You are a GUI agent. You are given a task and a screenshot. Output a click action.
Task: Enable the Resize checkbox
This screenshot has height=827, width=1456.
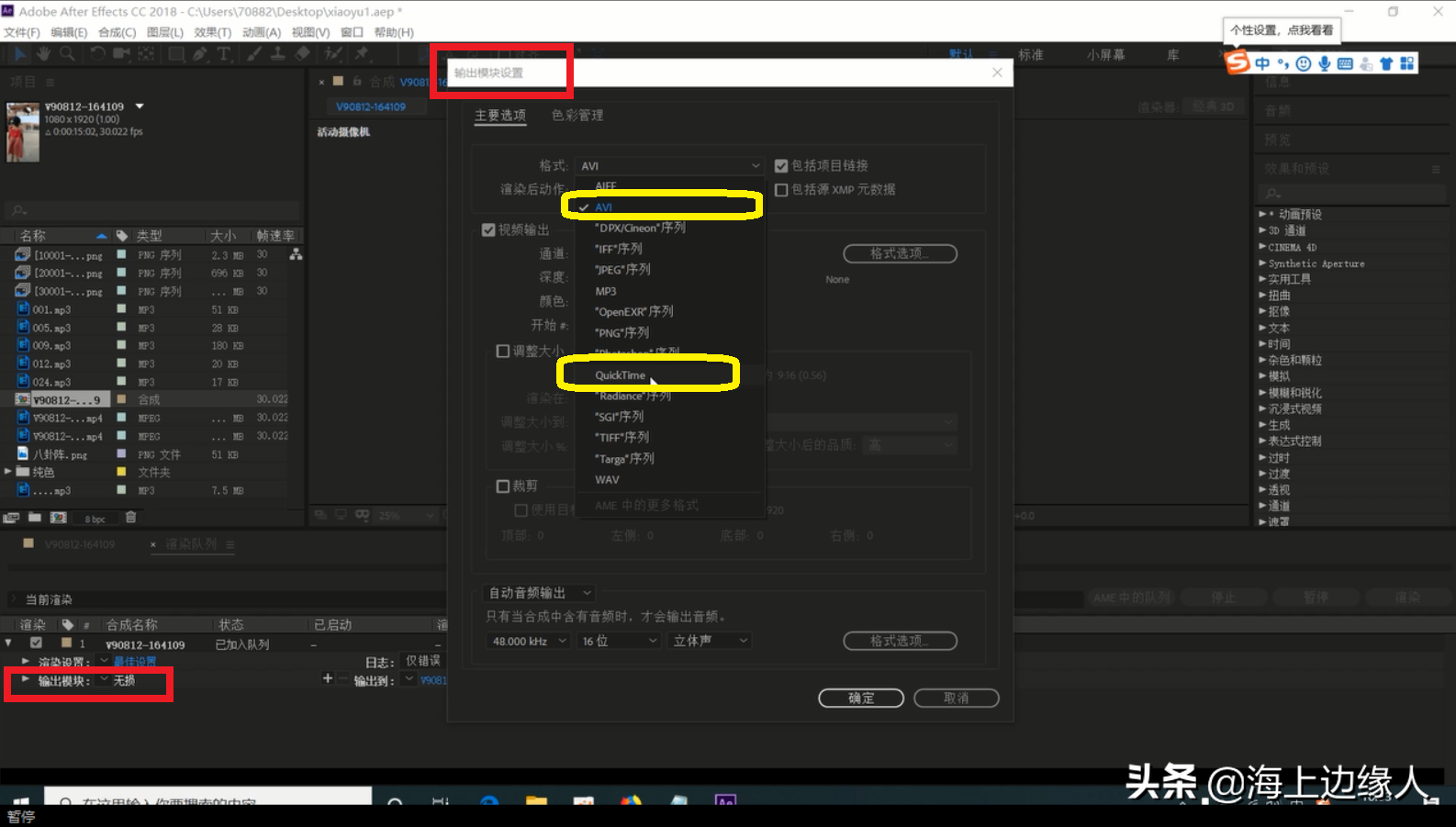point(503,352)
